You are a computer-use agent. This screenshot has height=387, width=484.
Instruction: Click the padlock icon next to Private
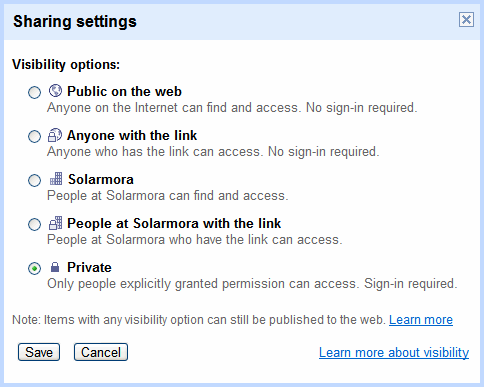click(55, 267)
